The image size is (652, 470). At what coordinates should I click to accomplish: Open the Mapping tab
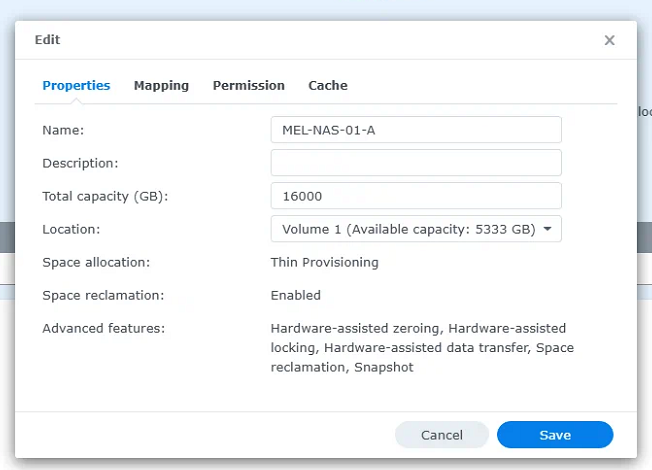(x=161, y=86)
